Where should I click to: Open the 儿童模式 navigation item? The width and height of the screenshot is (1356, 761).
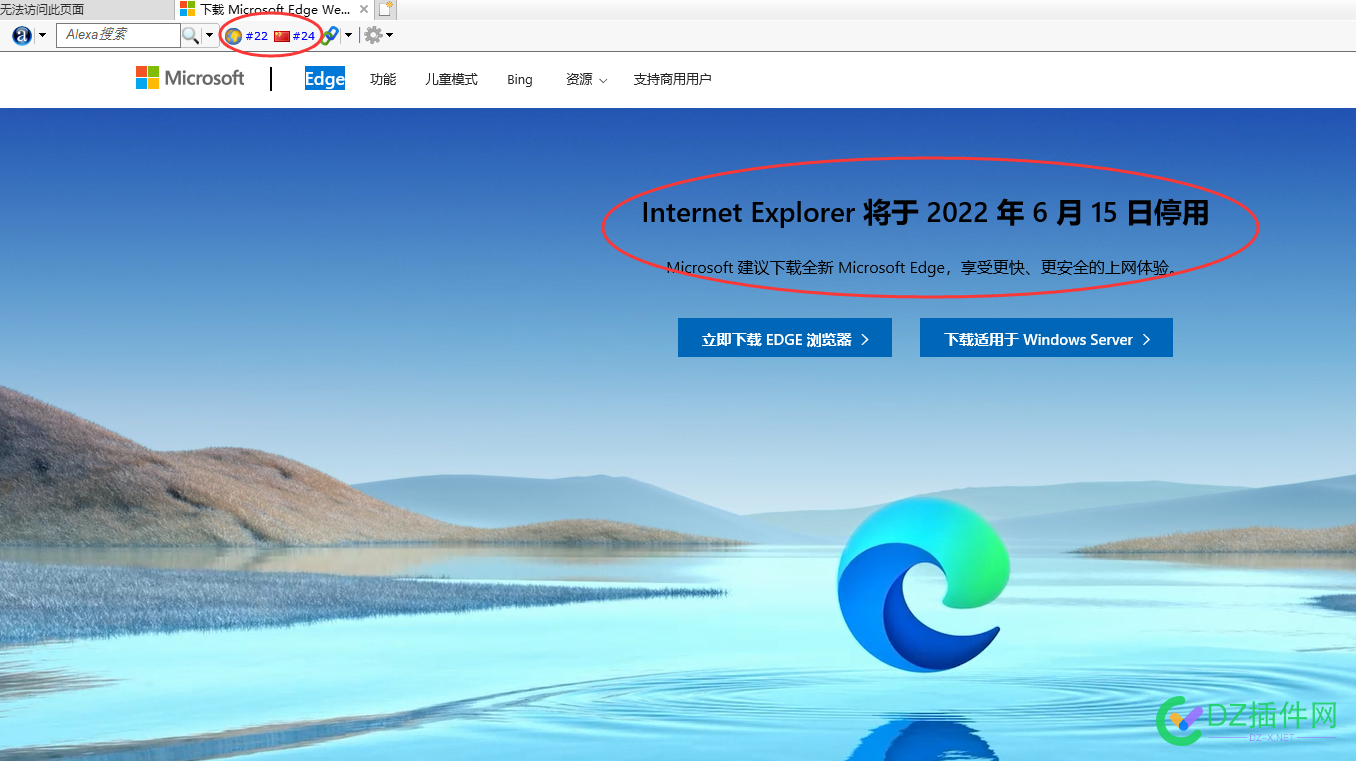pos(451,79)
